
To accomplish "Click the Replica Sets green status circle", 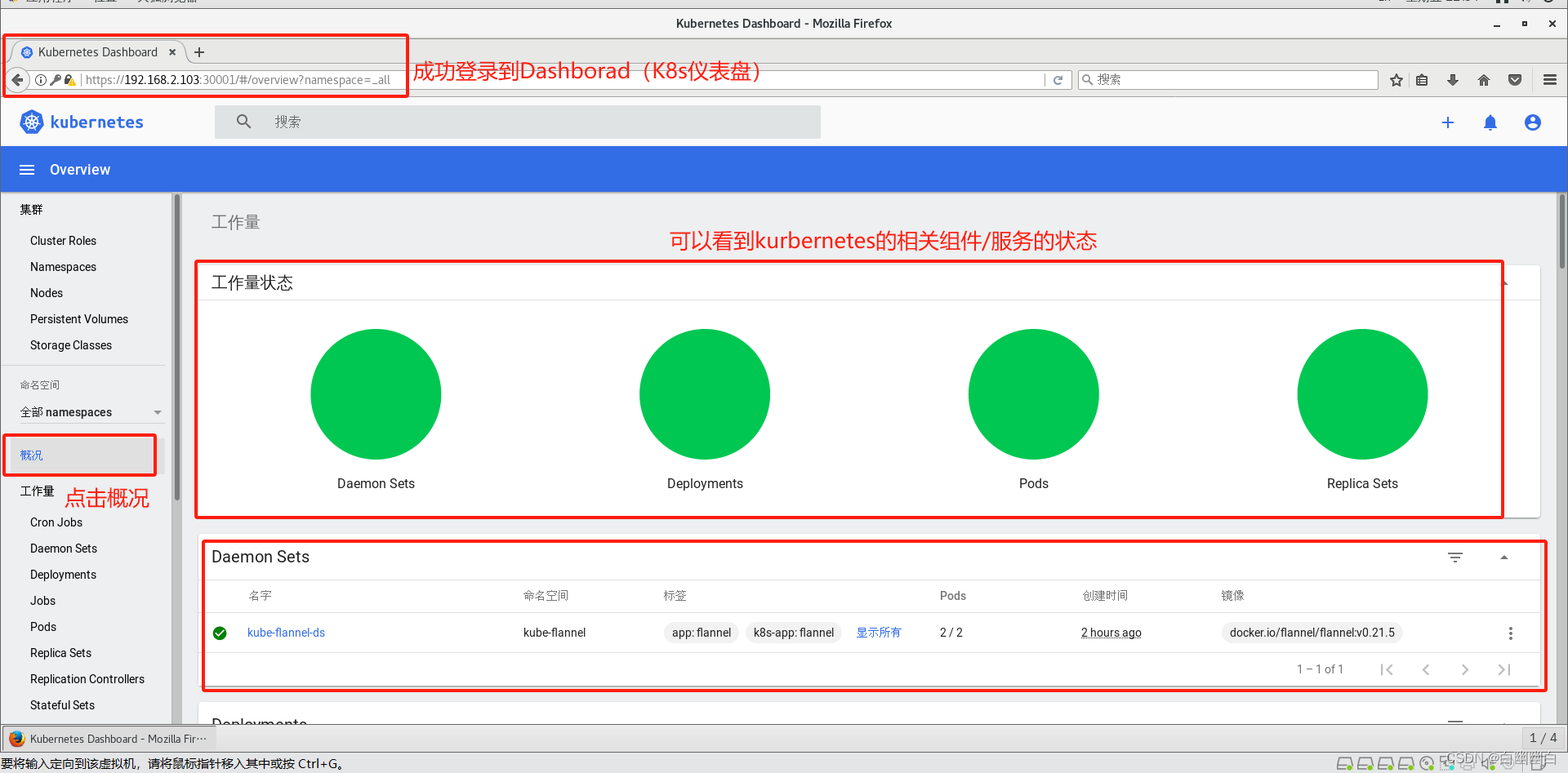I will (1362, 394).
